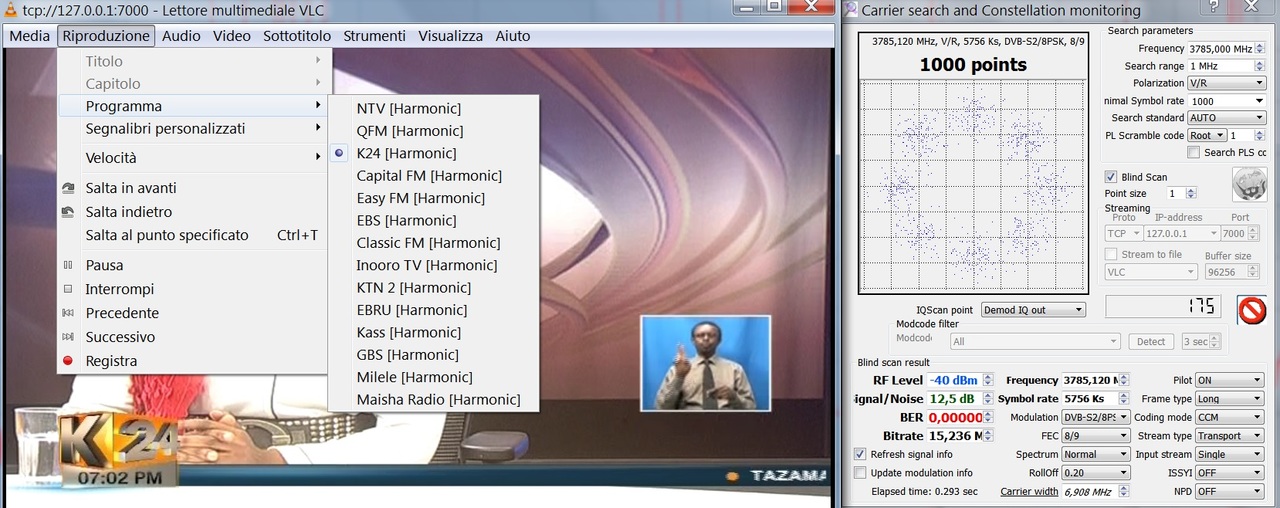
Task: Open the RollOff 0.20 dropdown
Action: 1096,473
